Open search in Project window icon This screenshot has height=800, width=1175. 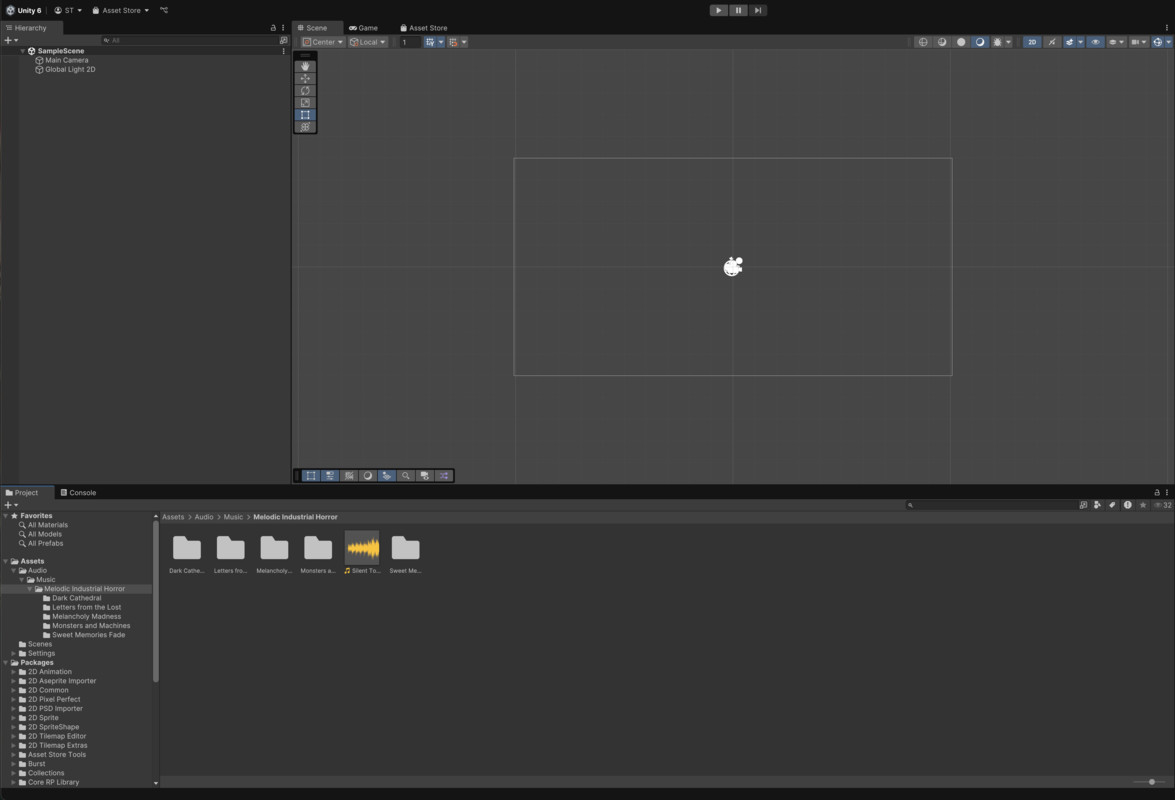point(1083,505)
